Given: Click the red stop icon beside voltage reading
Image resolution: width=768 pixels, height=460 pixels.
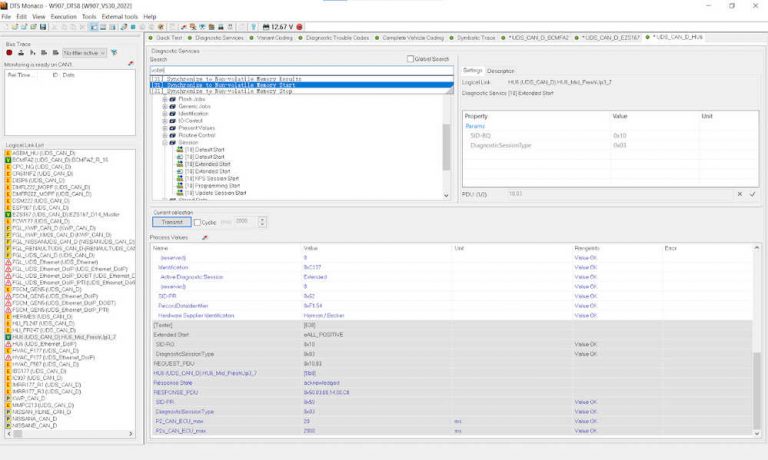Looking at the screenshot, I should [301, 27].
